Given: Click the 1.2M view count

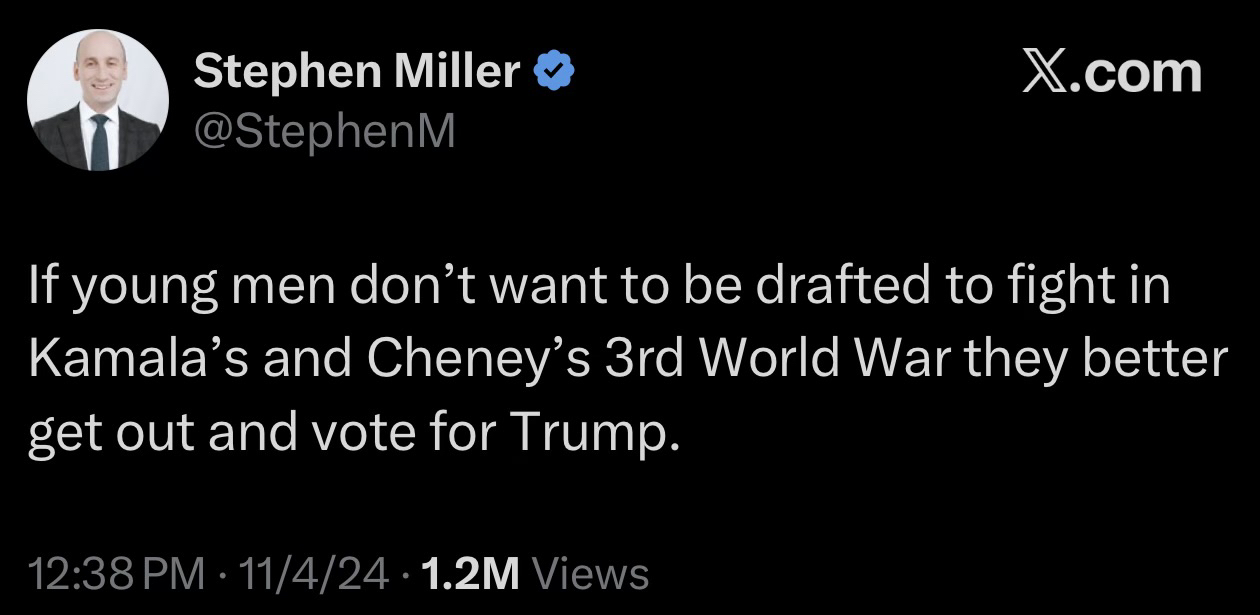Looking at the screenshot, I should tap(471, 574).
